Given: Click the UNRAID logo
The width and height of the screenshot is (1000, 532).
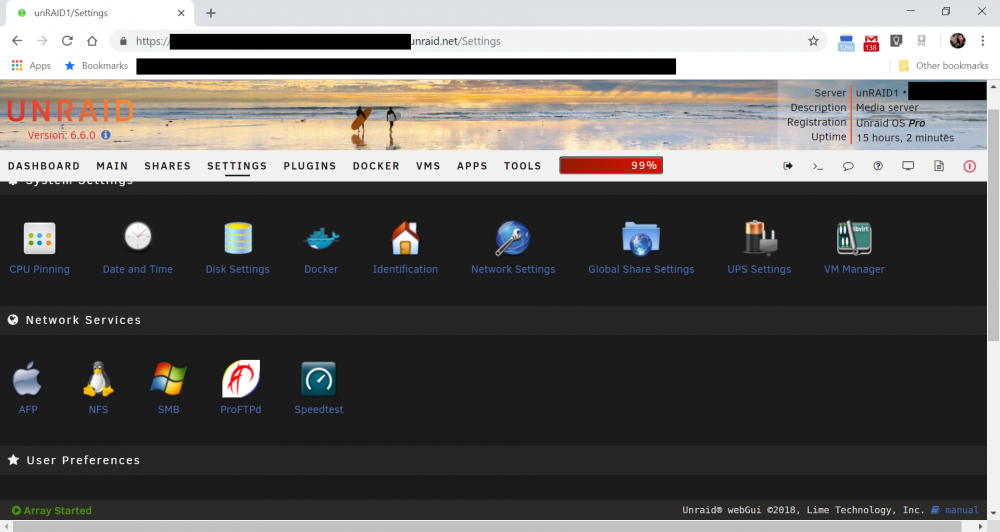Looking at the screenshot, I should click(70, 111).
